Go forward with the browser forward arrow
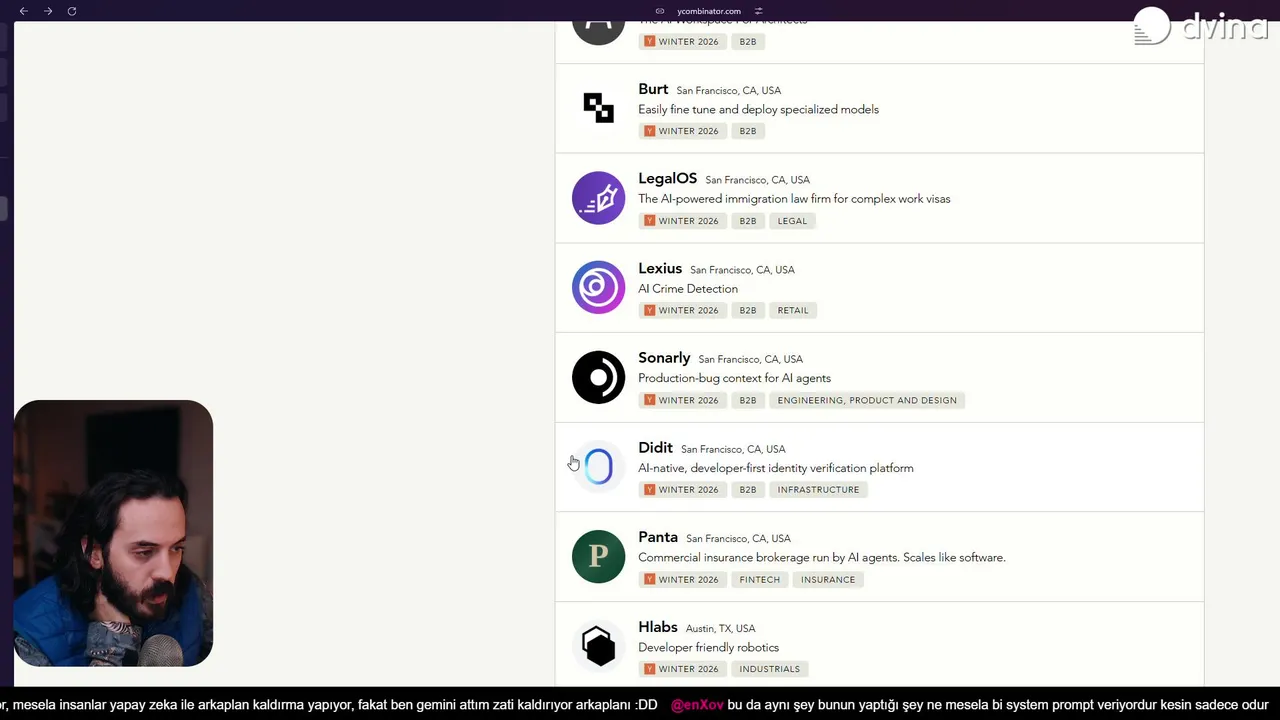Image resolution: width=1280 pixels, height=720 pixels. (47, 11)
